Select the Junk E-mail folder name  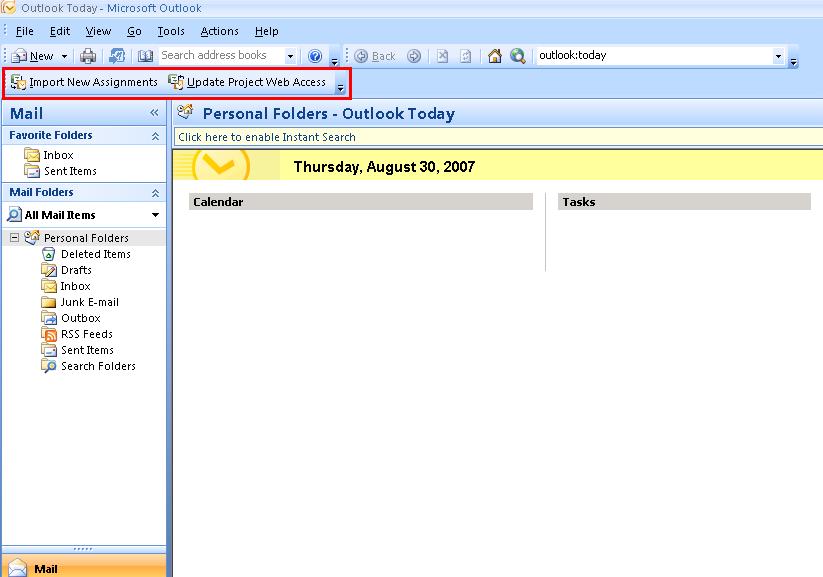coord(90,302)
